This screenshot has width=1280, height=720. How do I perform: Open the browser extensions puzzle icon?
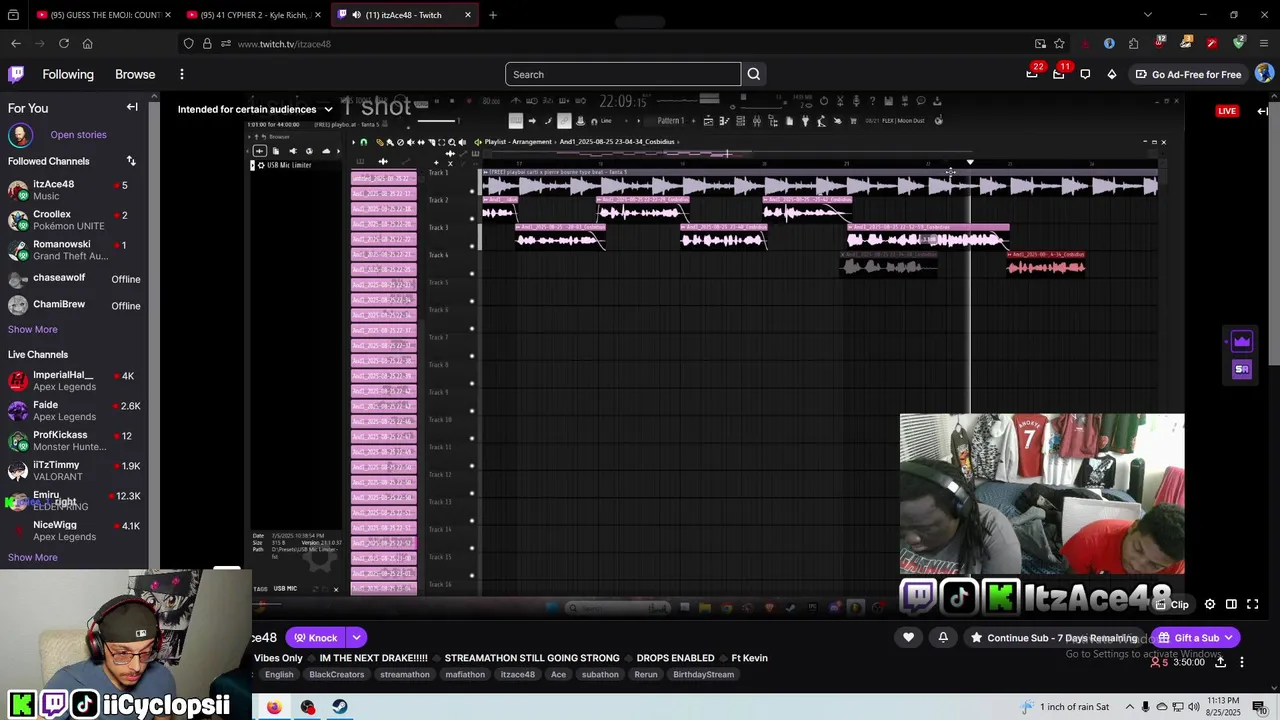1133,44
